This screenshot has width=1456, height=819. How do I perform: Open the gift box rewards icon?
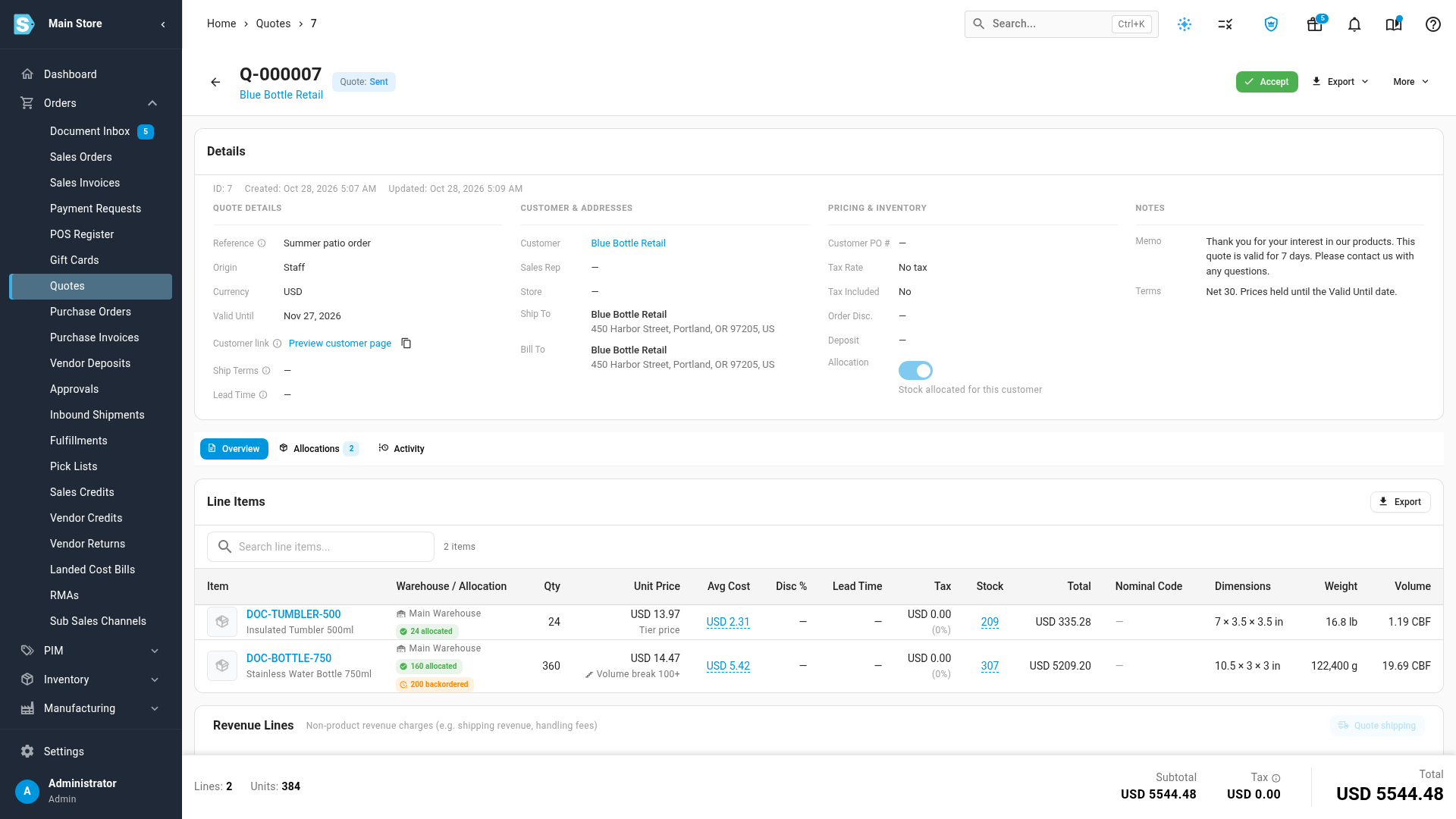point(1315,24)
